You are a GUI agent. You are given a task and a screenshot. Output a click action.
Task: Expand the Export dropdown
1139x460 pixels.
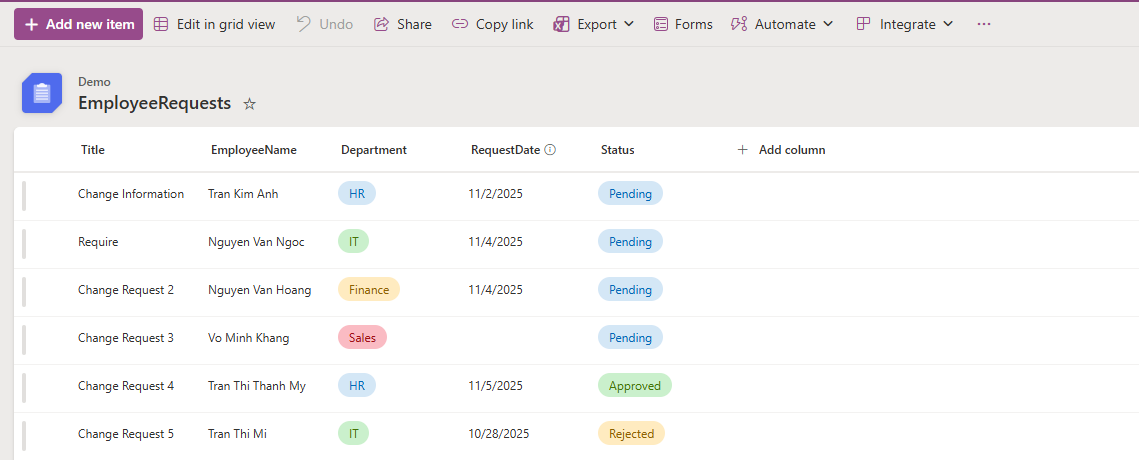pyautogui.click(x=594, y=24)
